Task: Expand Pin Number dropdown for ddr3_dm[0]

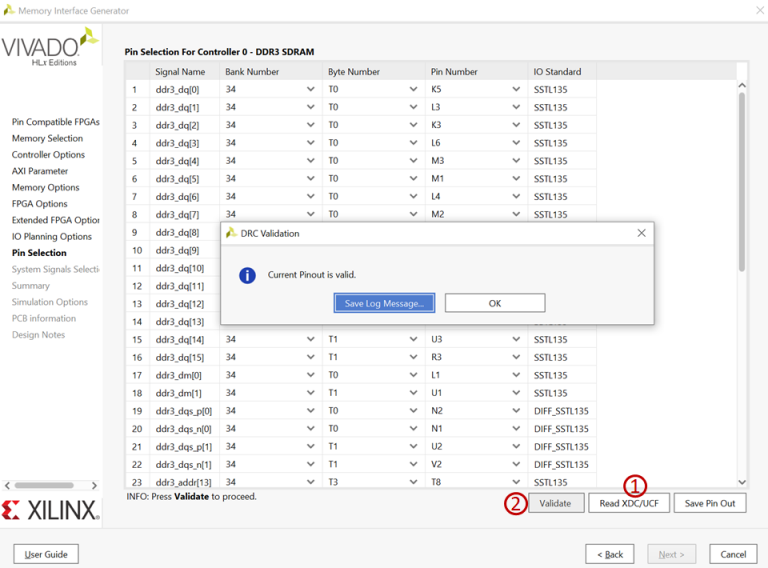Action: tap(516, 375)
